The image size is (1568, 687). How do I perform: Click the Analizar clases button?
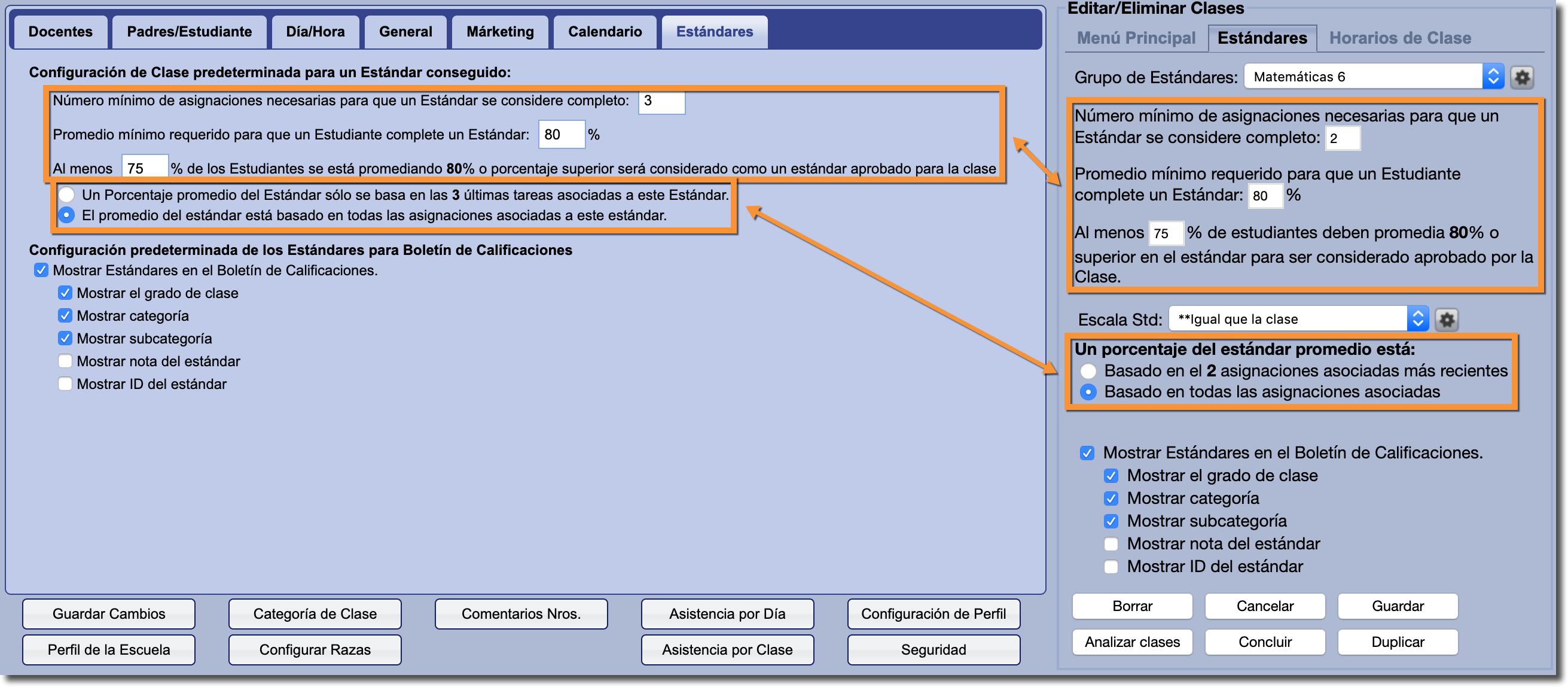pyautogui.click(x=1131, y=642)
